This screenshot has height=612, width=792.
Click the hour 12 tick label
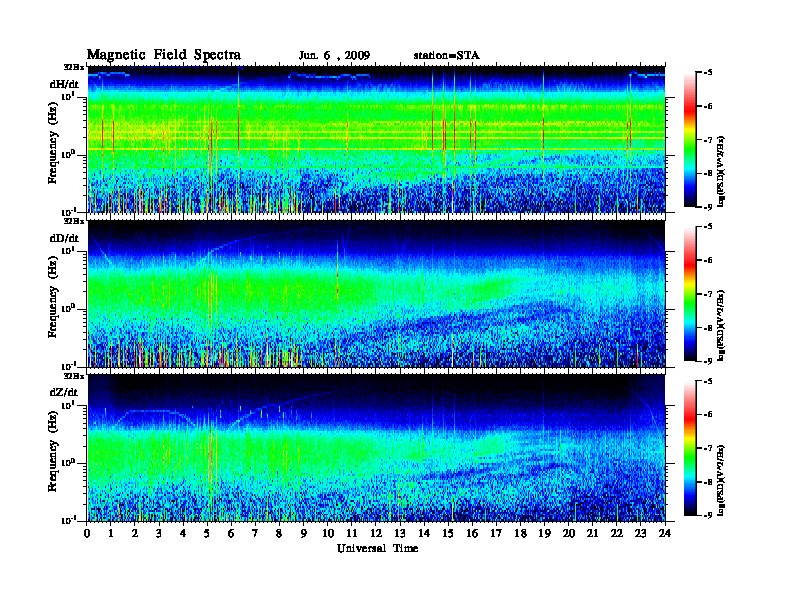coord(376,533)
